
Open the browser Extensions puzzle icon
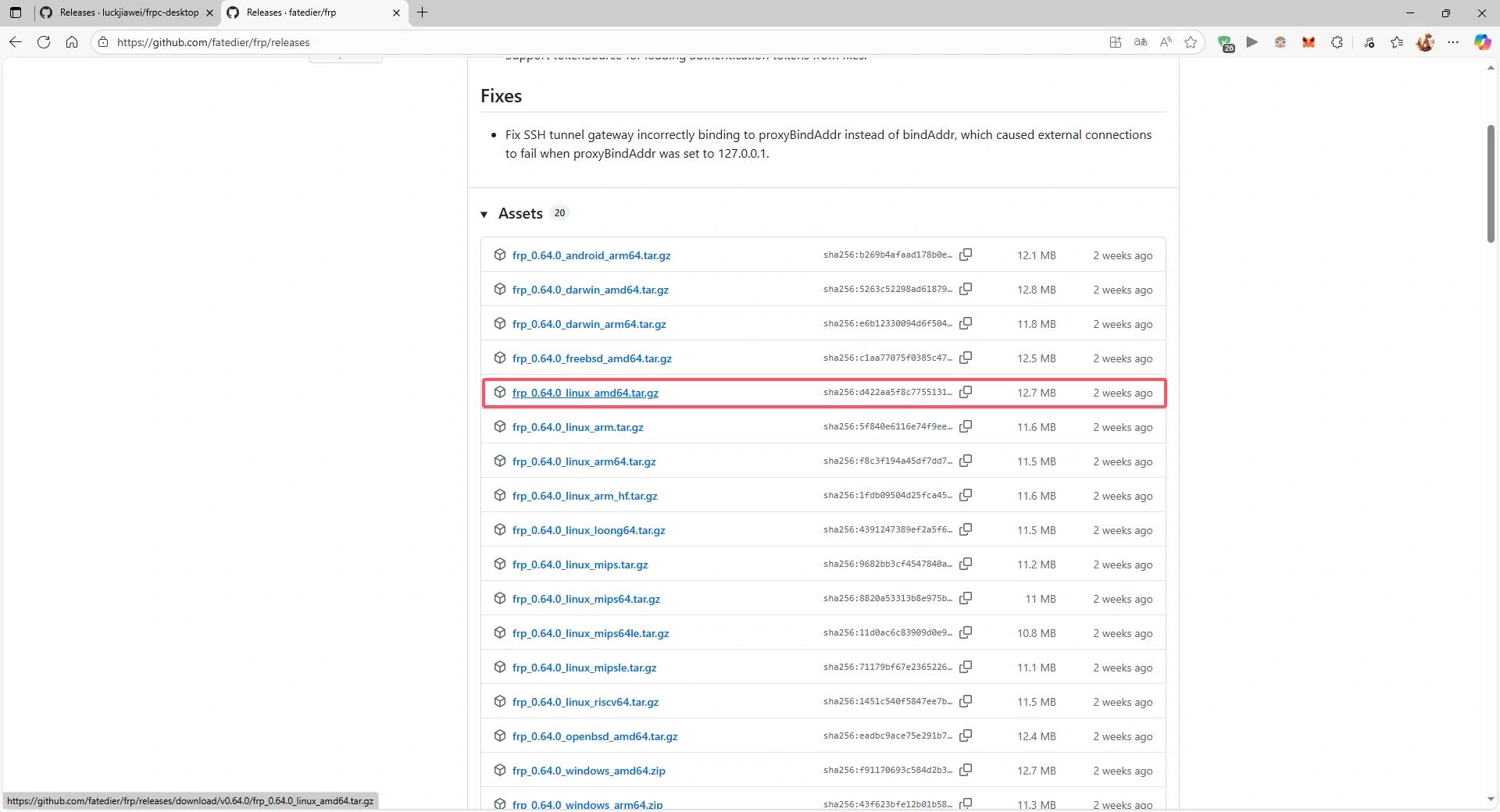point(1337,42)
